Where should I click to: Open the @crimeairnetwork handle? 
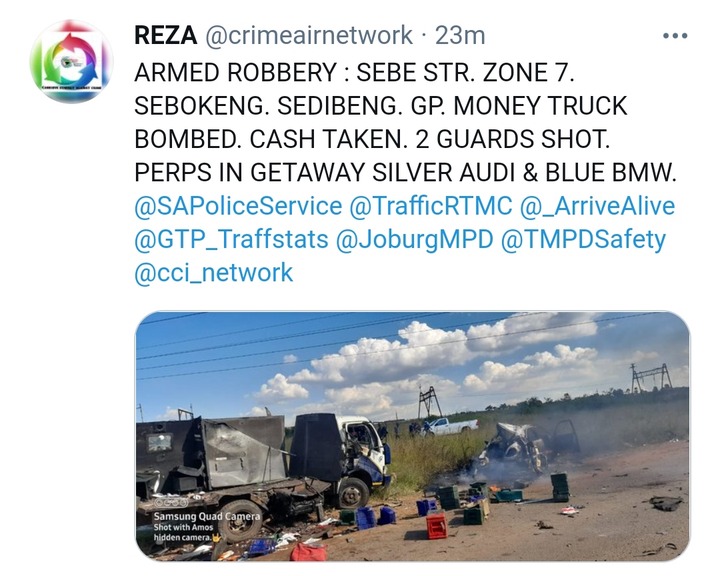308,35
